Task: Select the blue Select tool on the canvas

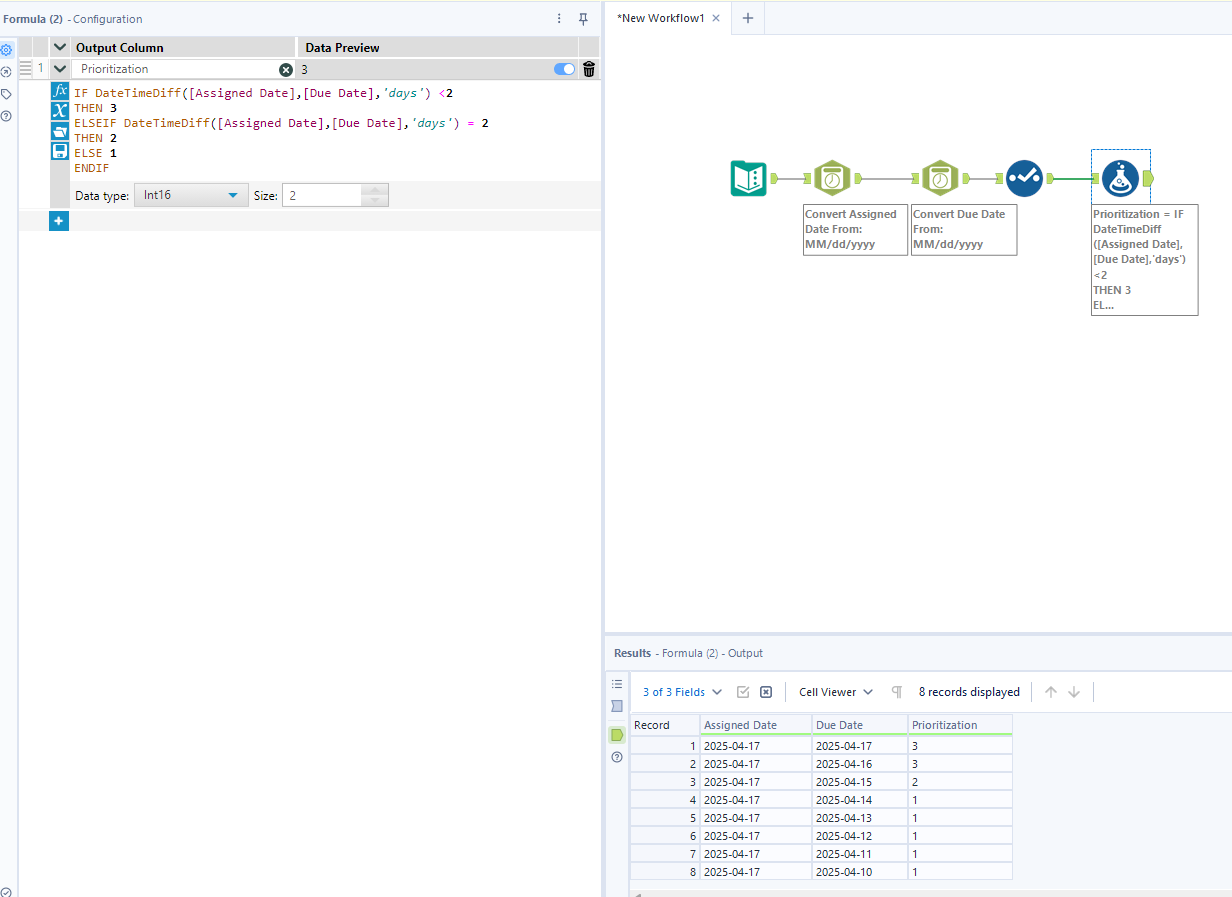Action: (x=1024, y=178)
